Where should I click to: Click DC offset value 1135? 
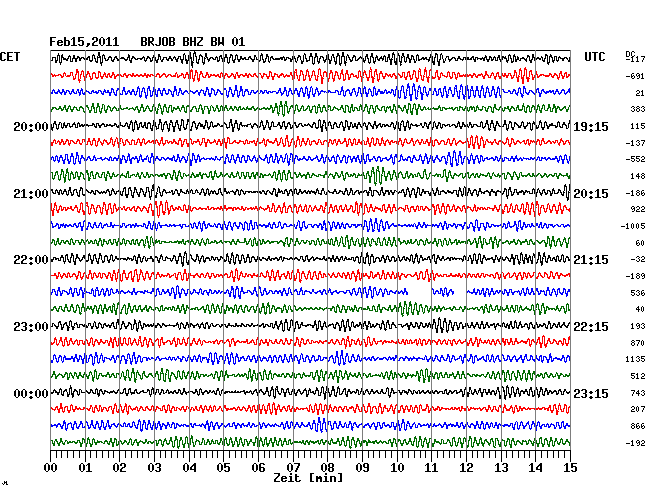(635, 359)
